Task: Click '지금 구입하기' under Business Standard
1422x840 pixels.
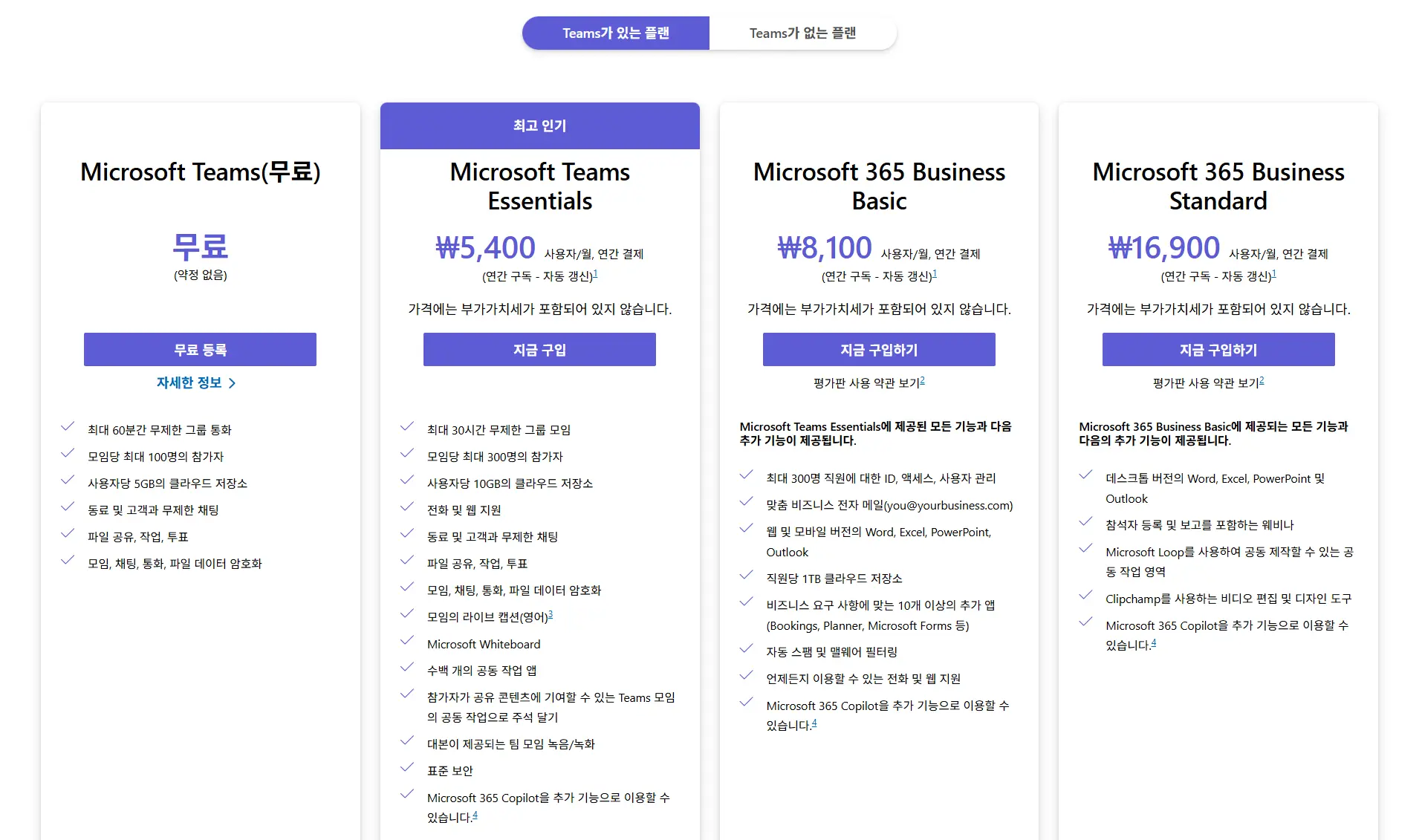Action: (1218, 350)
